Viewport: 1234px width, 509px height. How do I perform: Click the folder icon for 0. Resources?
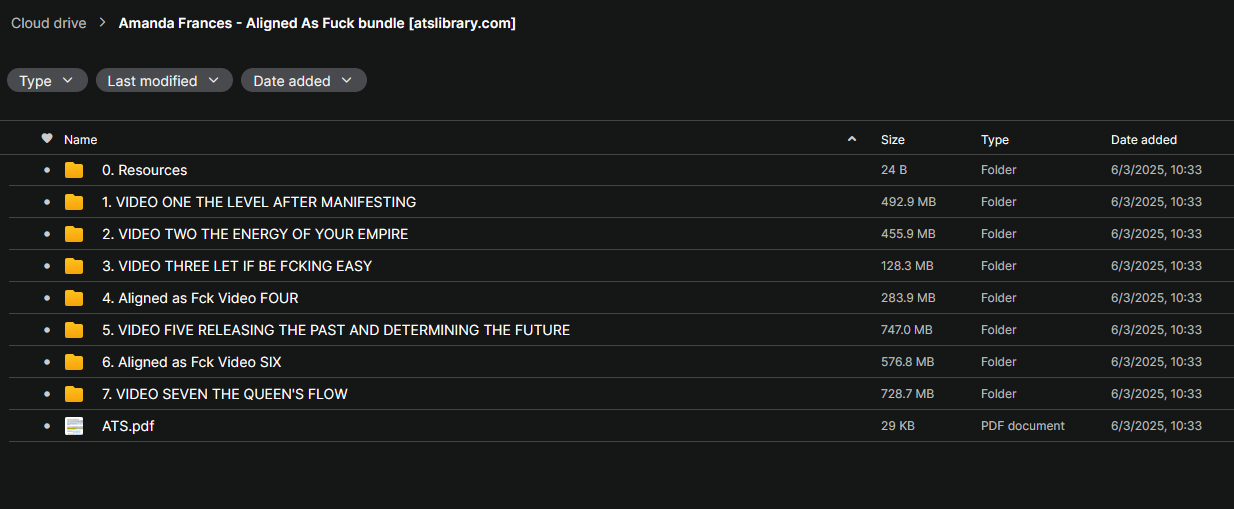click(74, 170)
